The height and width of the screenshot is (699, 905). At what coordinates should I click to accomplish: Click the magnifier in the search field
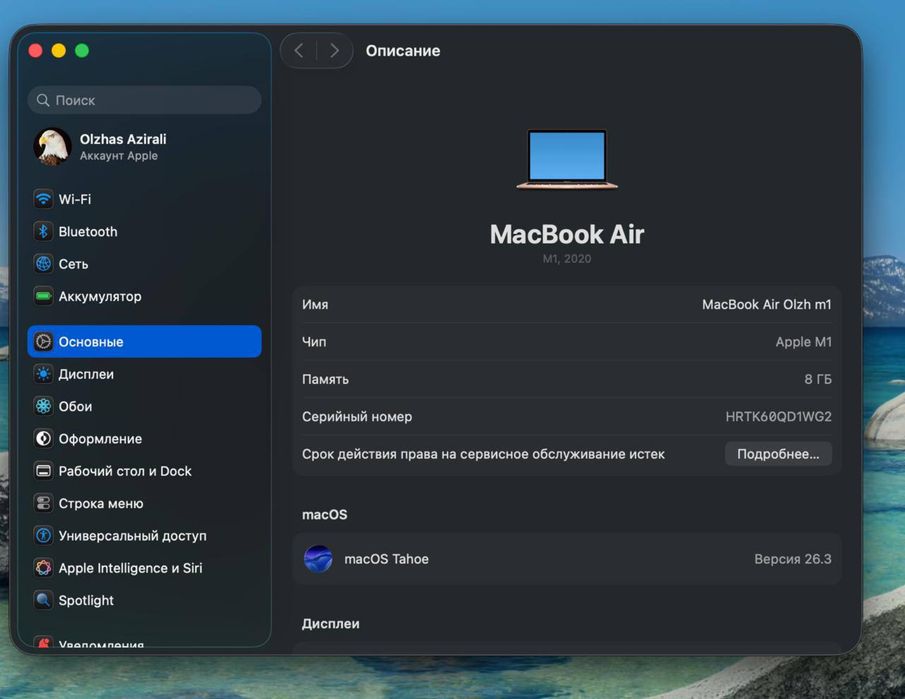pos(43,100)
